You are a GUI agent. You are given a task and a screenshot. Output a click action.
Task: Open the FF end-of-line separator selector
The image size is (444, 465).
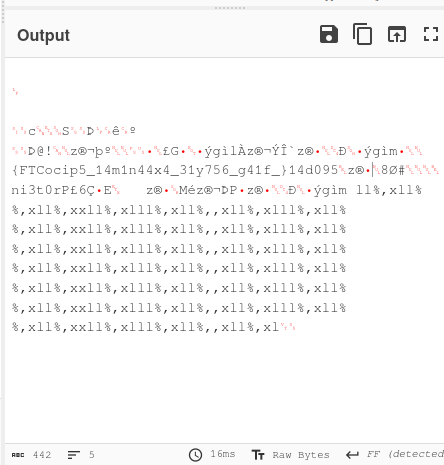click(405, 454)
